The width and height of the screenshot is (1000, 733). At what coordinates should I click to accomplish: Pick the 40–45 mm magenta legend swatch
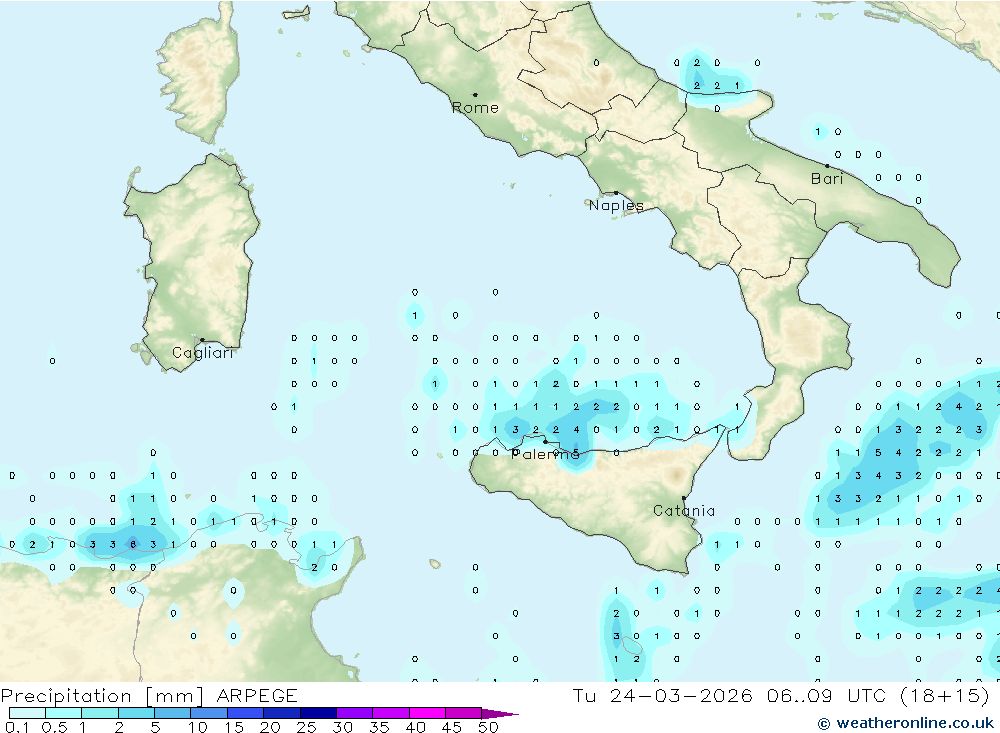click(x=427, y=713)
